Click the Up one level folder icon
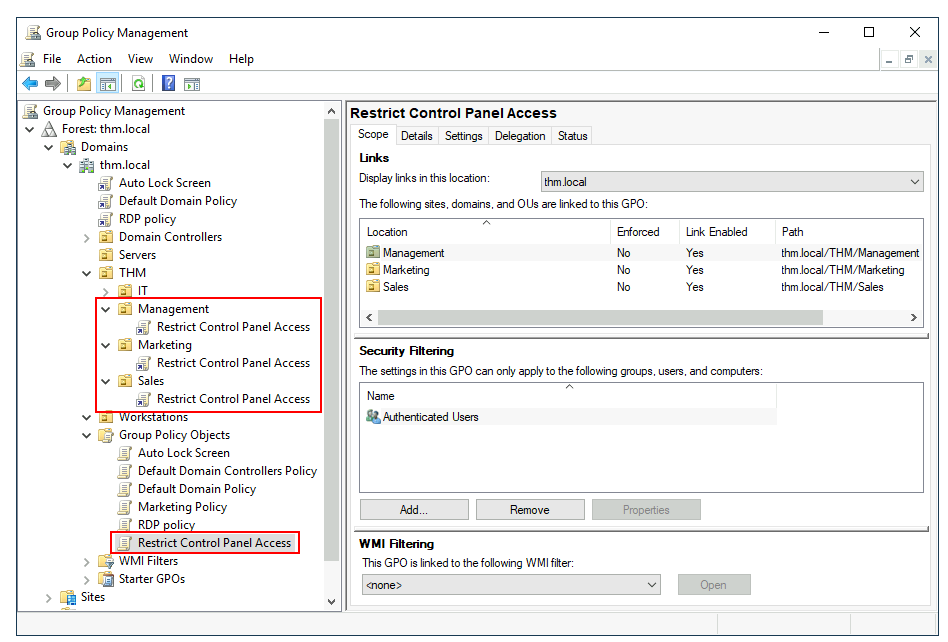The height and width of the screenshot is (642, 948). [x=84, y=84]
